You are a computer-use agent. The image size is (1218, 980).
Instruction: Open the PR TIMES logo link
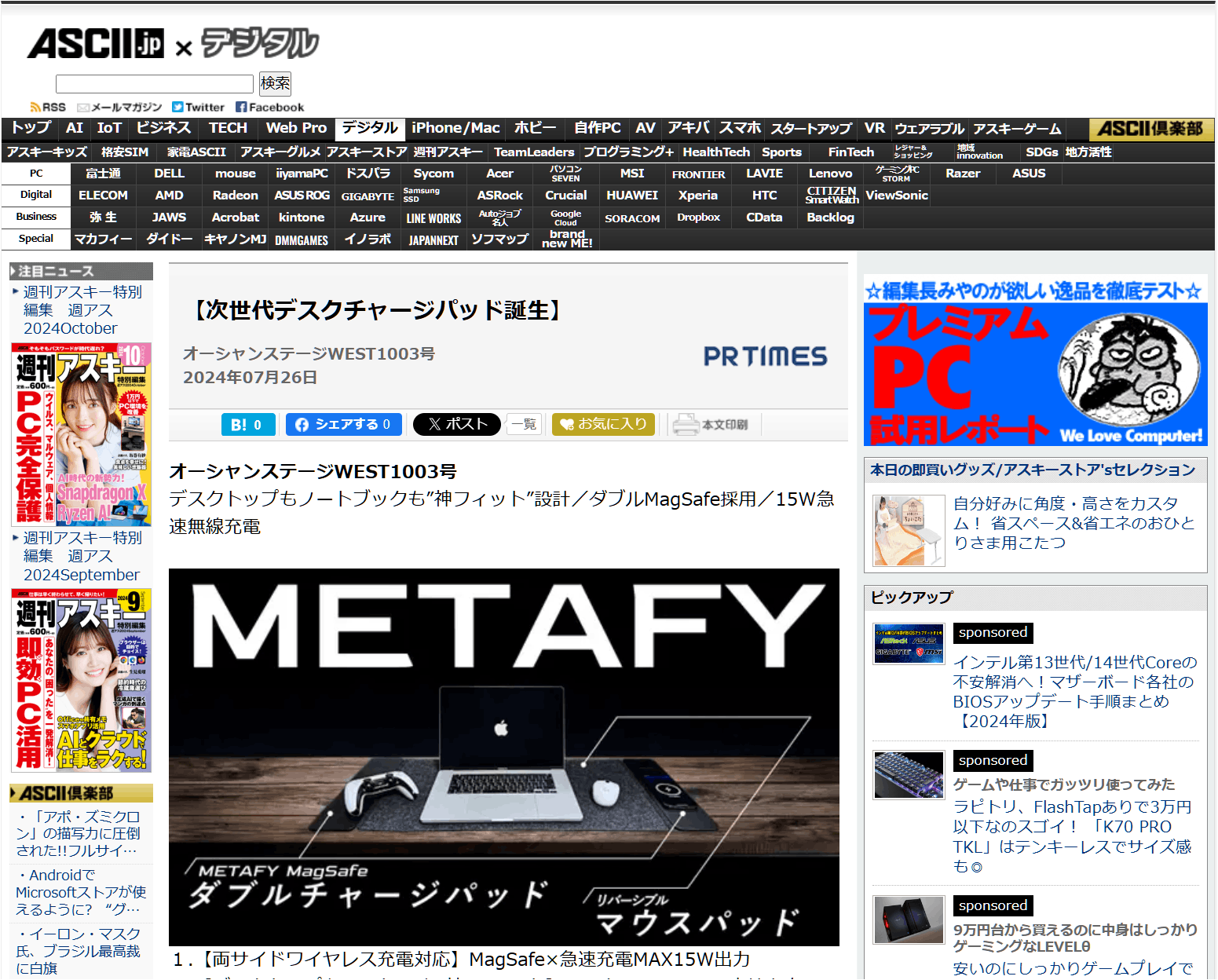(765, 357)
